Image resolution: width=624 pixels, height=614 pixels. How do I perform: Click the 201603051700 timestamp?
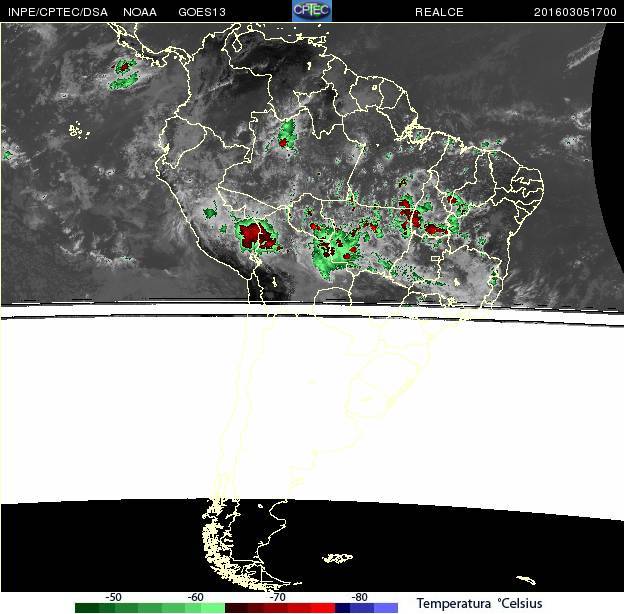(x=575, y=12)
